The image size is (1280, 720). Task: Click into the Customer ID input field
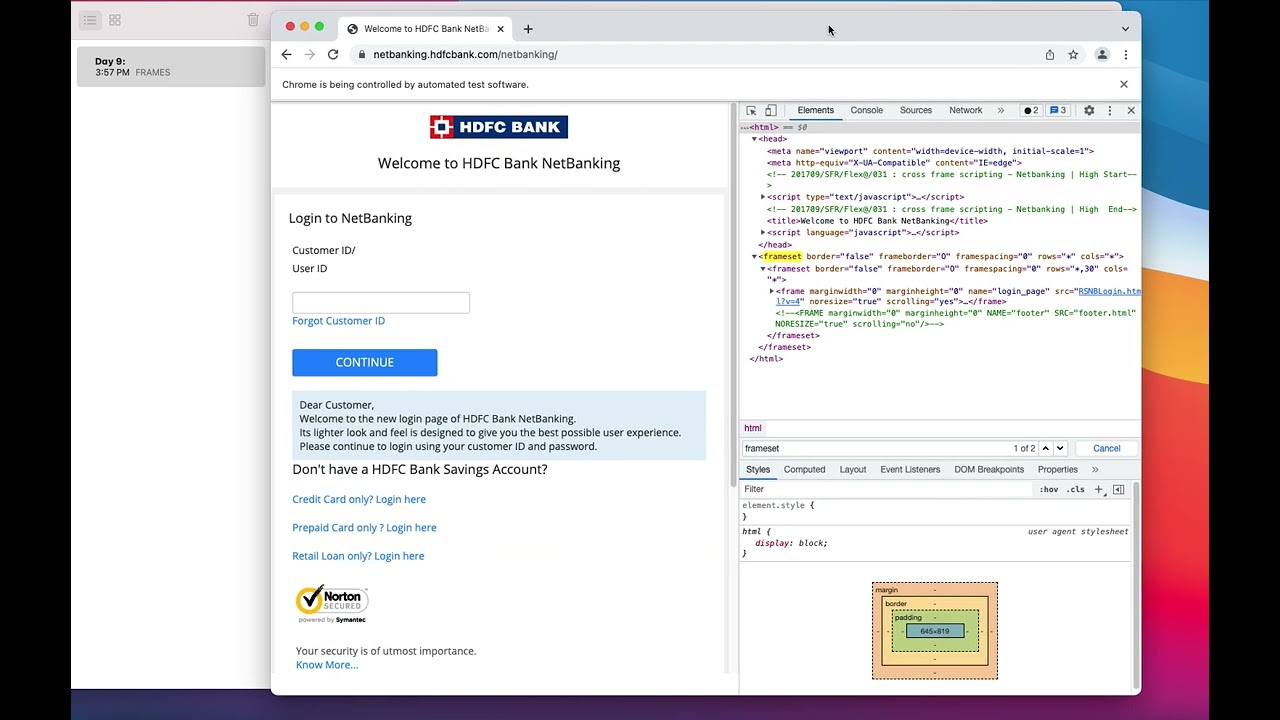pyautogui.click(x=381, y=303)
